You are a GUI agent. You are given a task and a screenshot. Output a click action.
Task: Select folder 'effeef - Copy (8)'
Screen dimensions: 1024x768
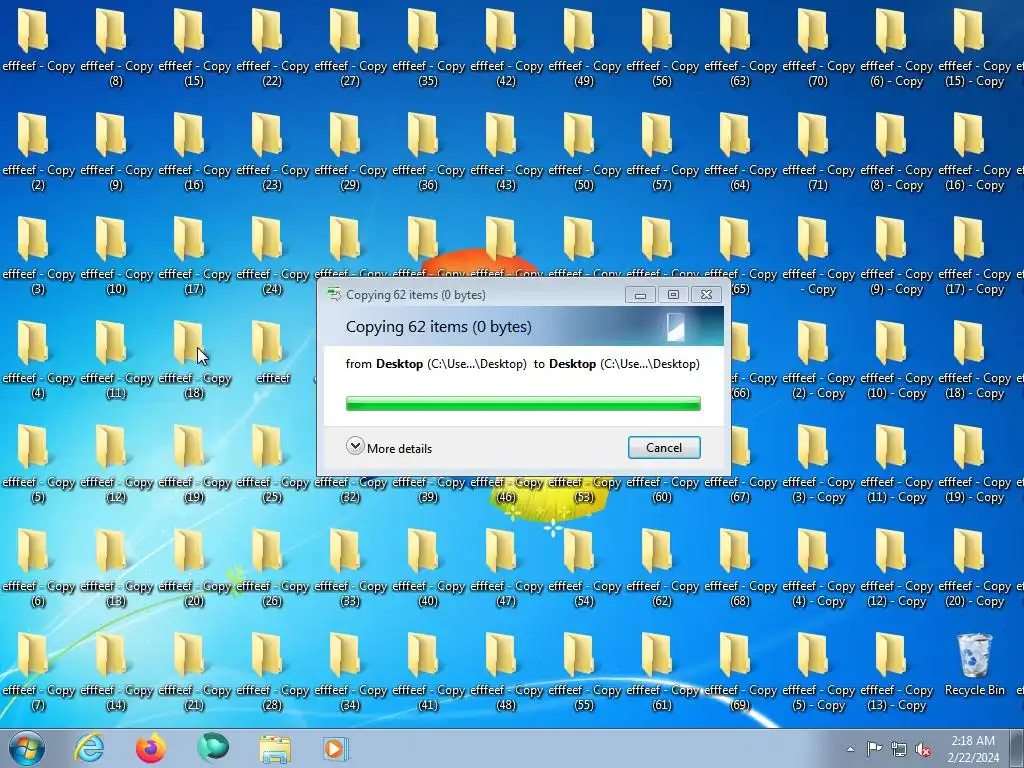tap(116, 48)
